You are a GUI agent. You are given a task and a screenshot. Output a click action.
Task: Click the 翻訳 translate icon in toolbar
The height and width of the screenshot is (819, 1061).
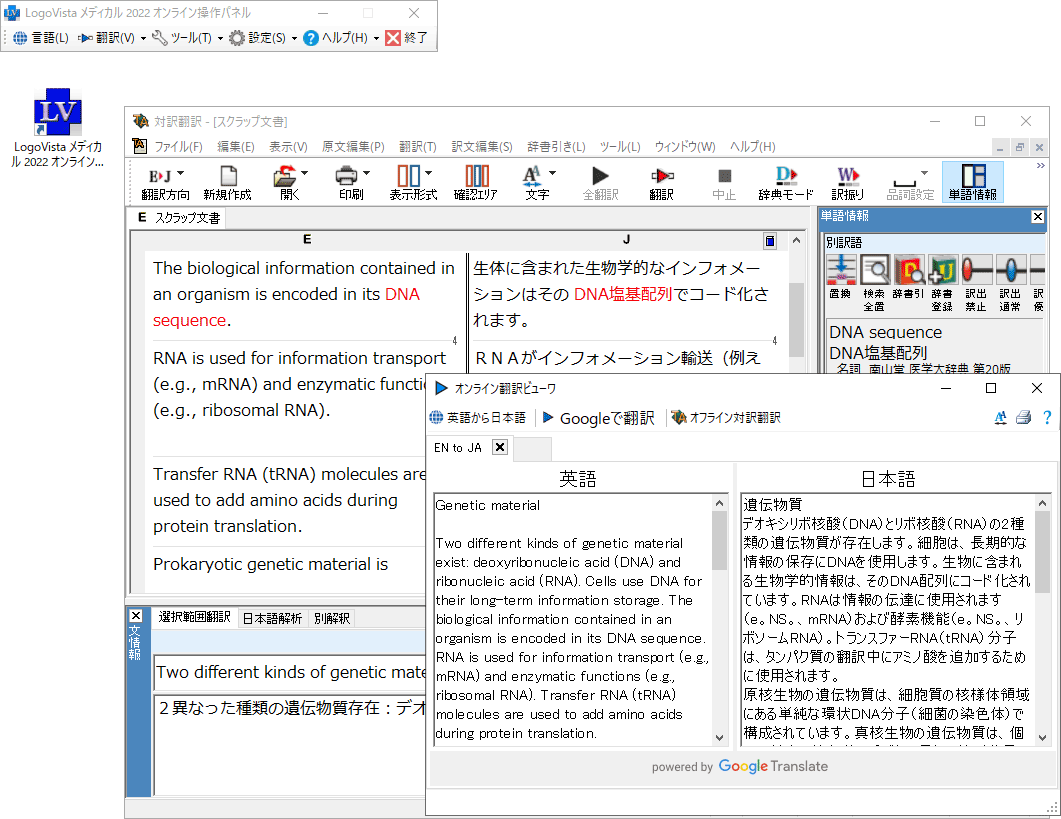pos(662,183)
